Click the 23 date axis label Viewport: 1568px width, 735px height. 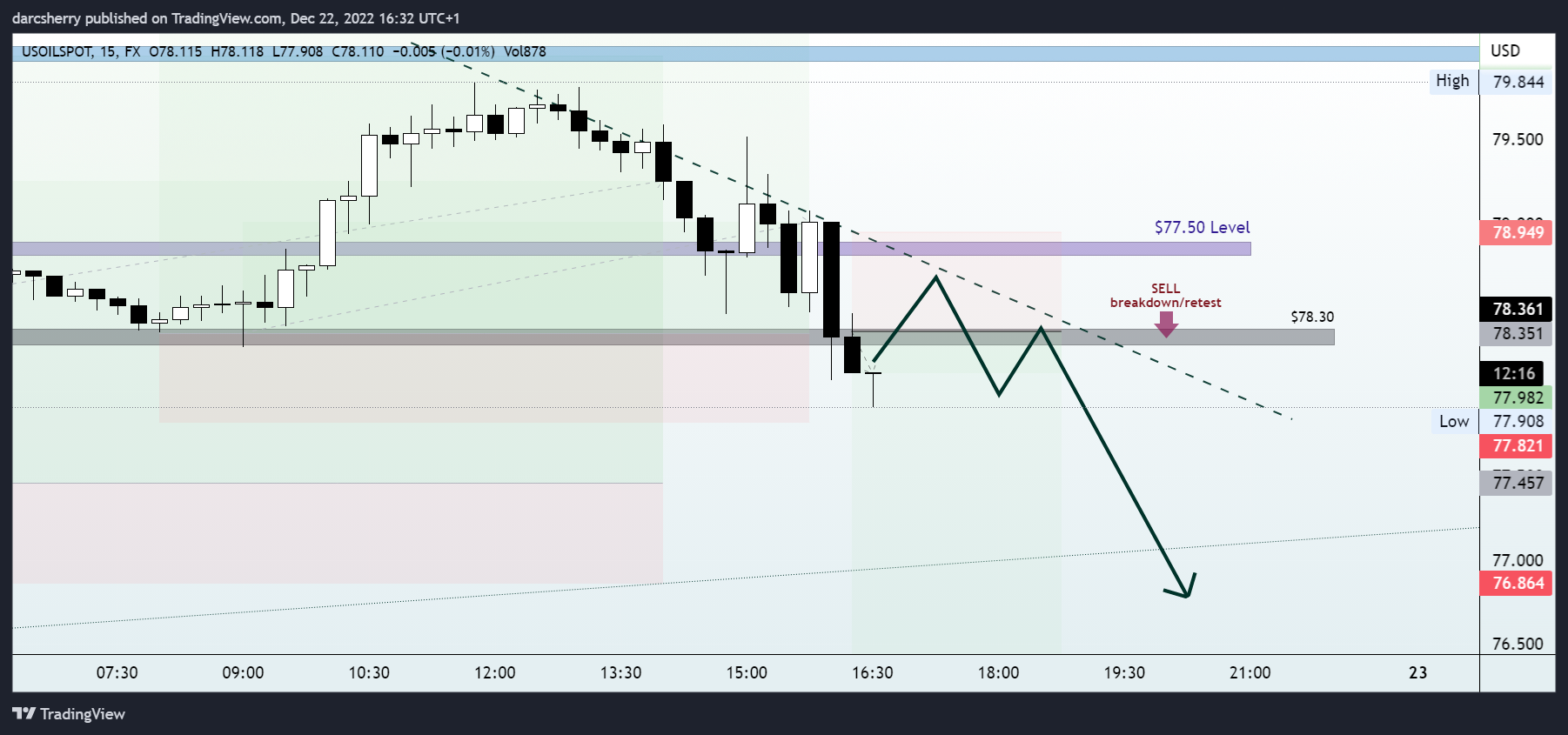(x=1418, y=672)
